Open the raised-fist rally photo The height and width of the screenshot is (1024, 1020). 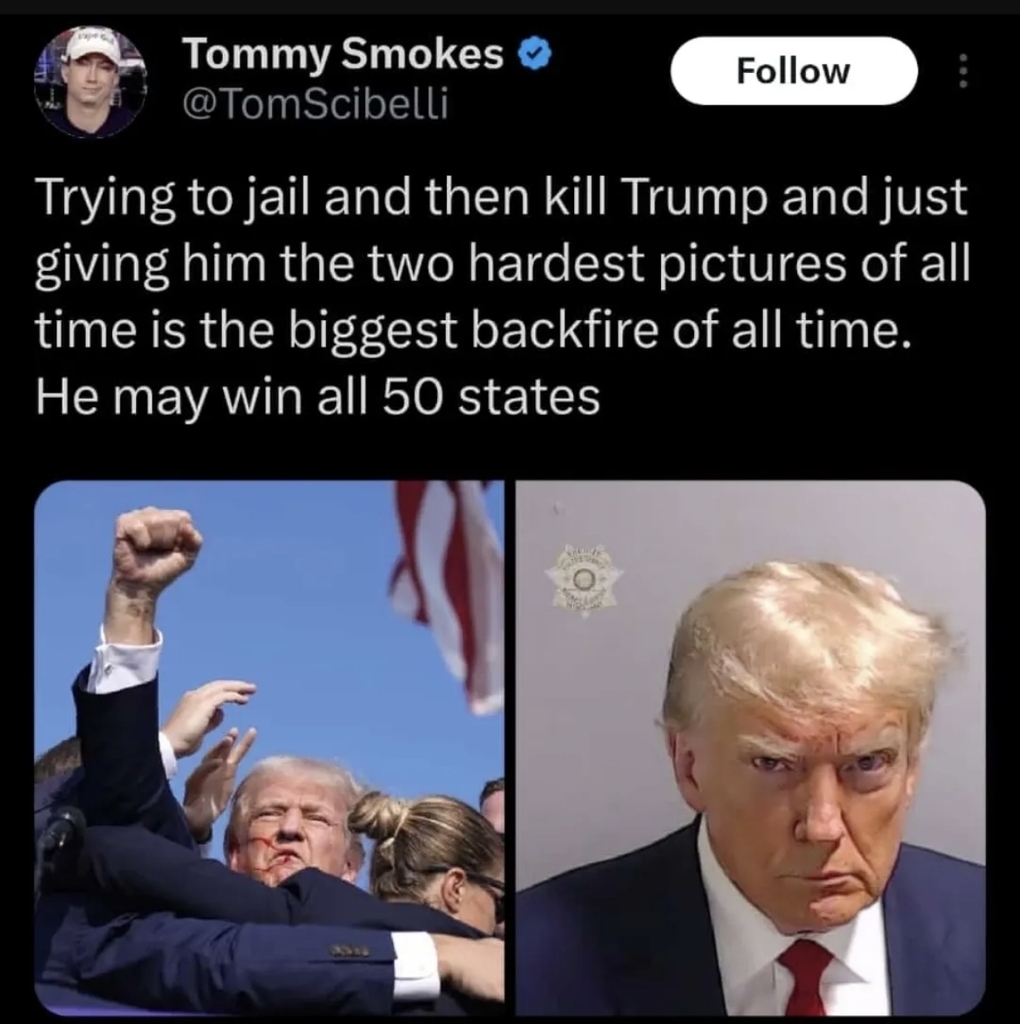(x=269, y=748)
